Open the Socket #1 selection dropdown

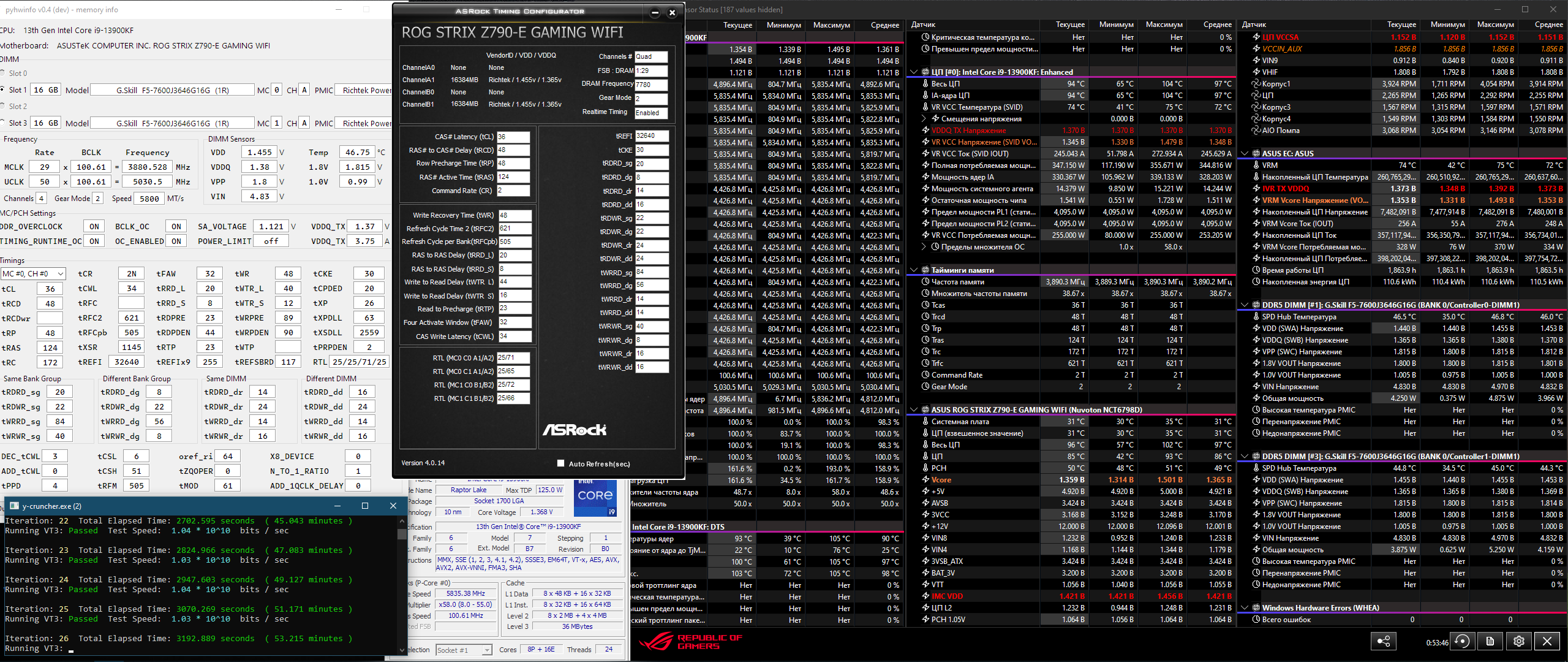coord(464,650)
